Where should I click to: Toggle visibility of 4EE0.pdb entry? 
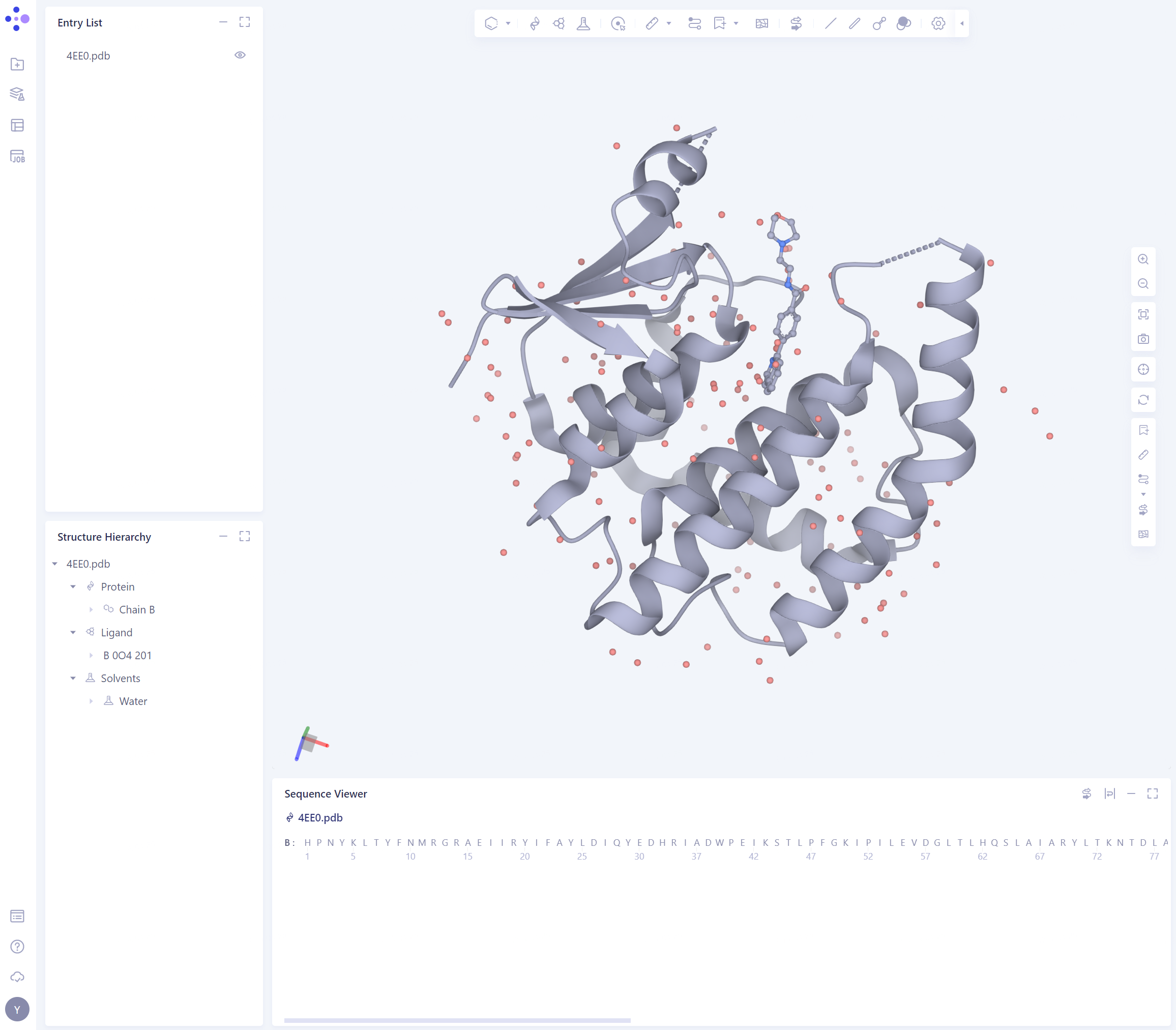pos(240,55)
